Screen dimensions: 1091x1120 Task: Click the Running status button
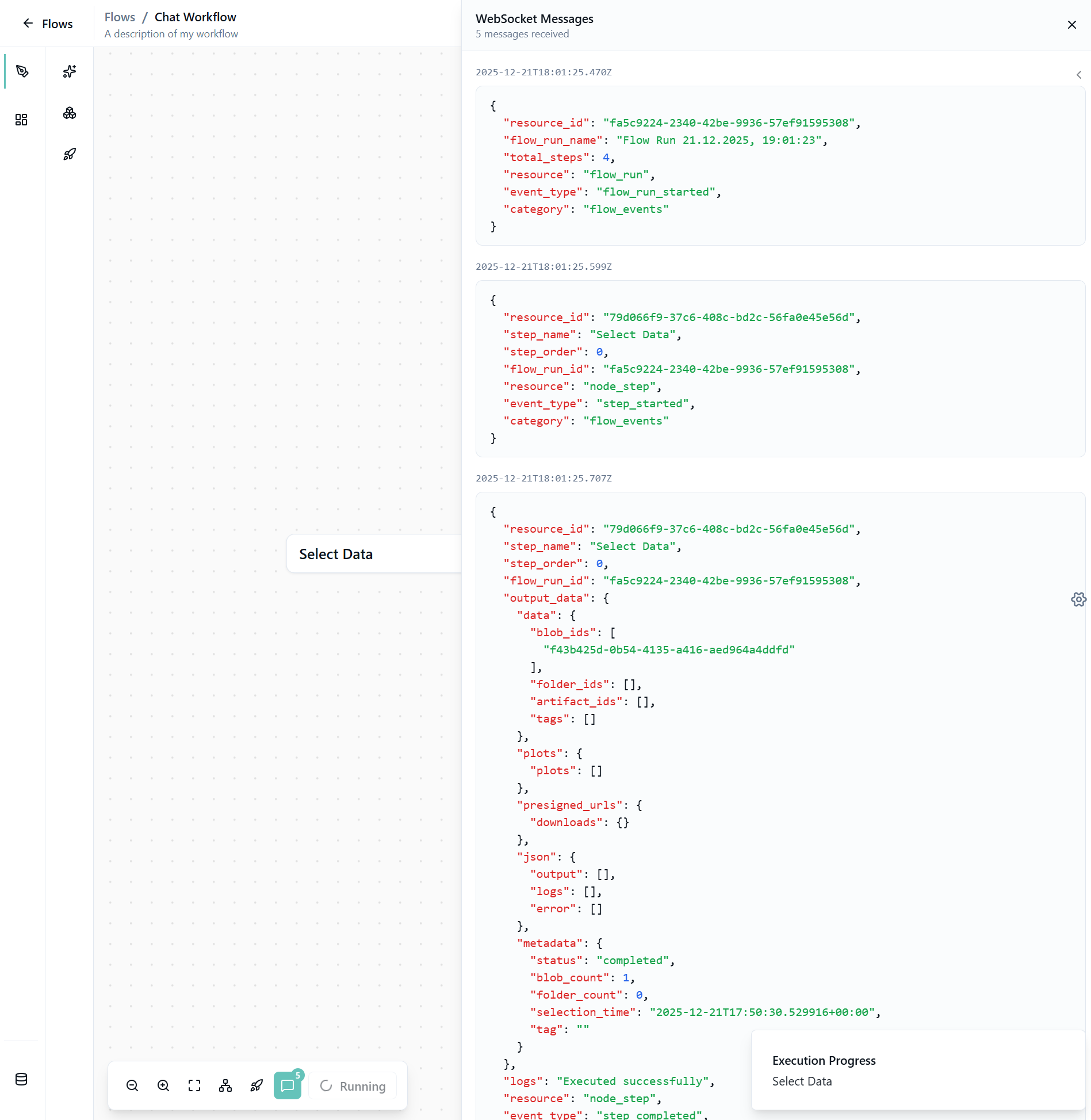coord(353,1085)
